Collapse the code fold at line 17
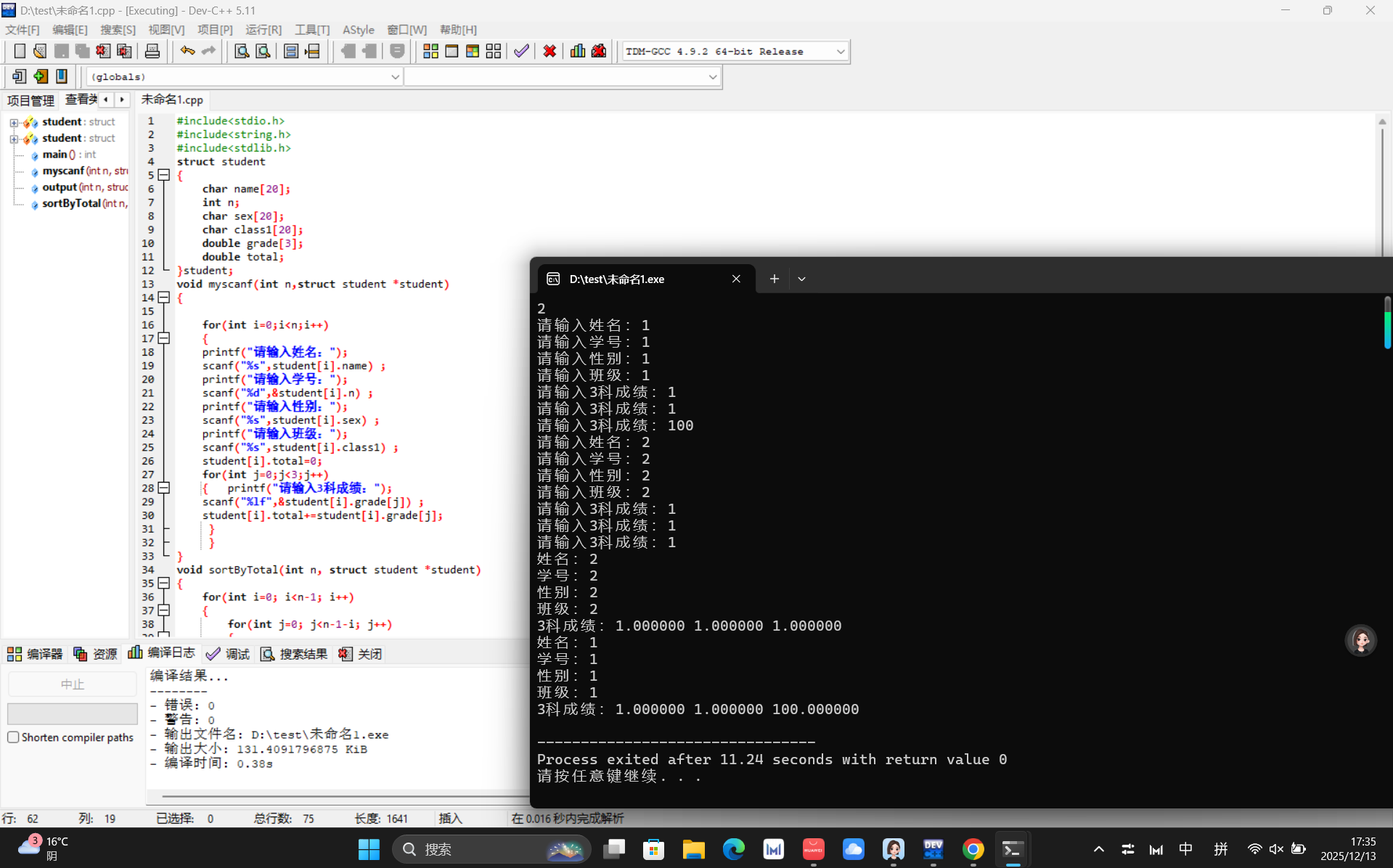The height and width of the screenshot is (868, 1393). click(x=164, y=338)
